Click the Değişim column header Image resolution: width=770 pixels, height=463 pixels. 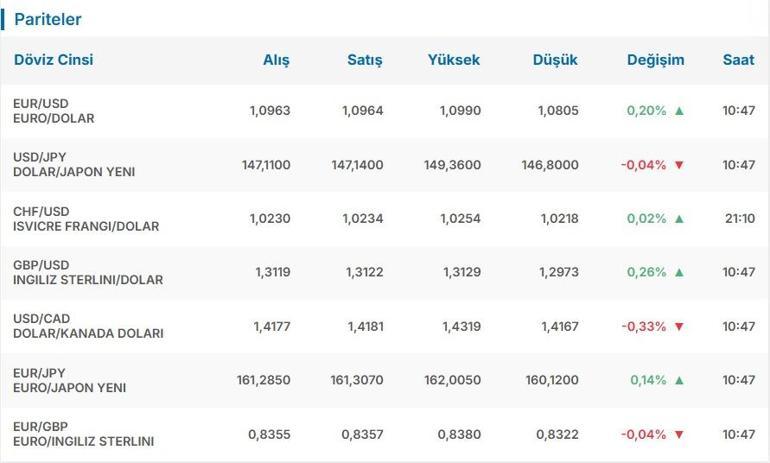655,60
